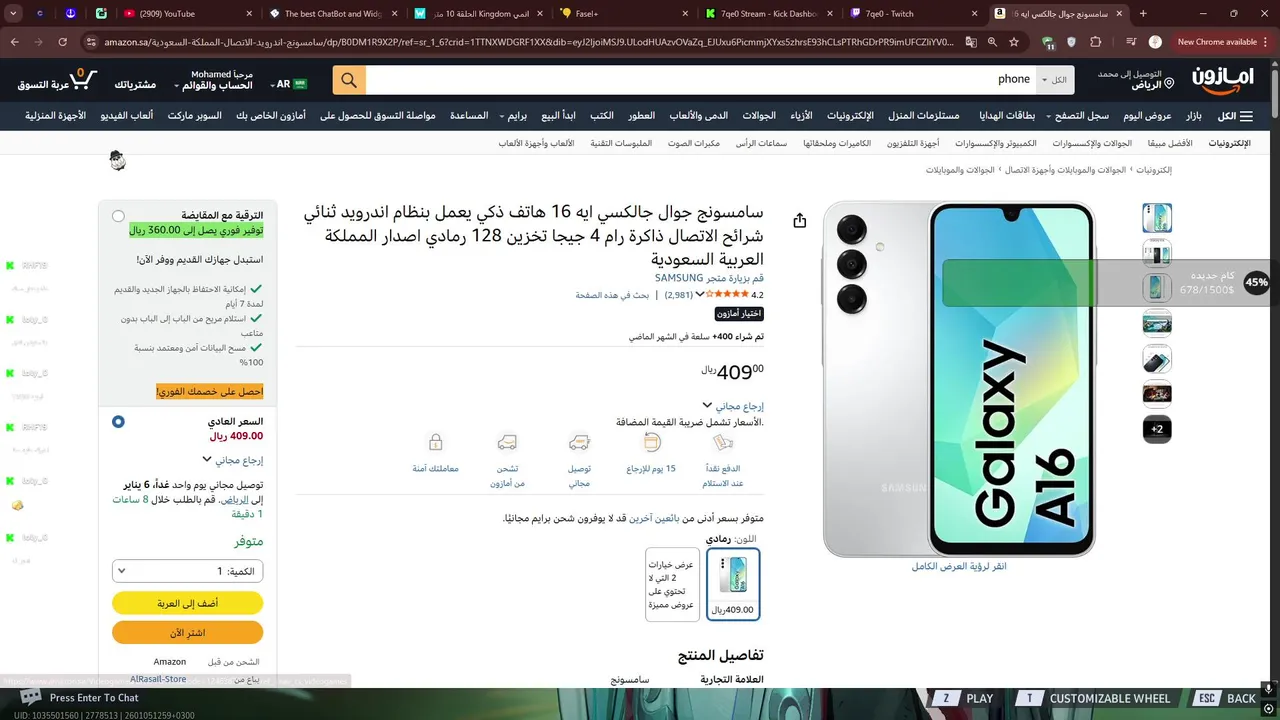The width and height of the screenshot is (1280, 720).
Task: Click New Chrome available update button
Action: click(1217, 42)
